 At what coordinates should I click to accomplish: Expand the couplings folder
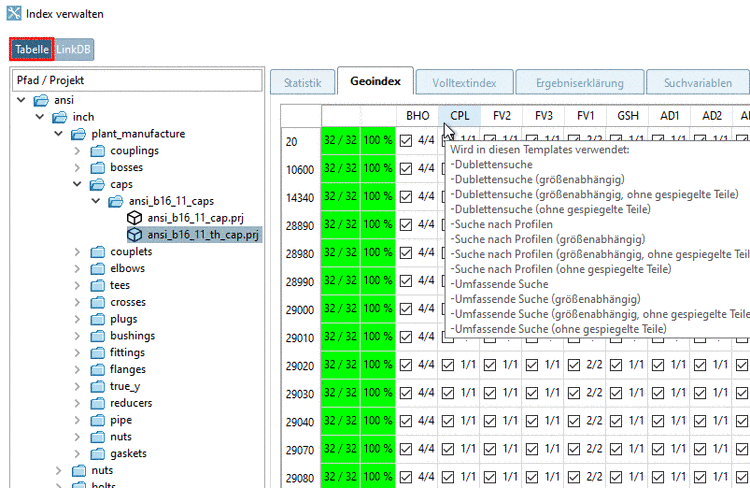point(77,151)
